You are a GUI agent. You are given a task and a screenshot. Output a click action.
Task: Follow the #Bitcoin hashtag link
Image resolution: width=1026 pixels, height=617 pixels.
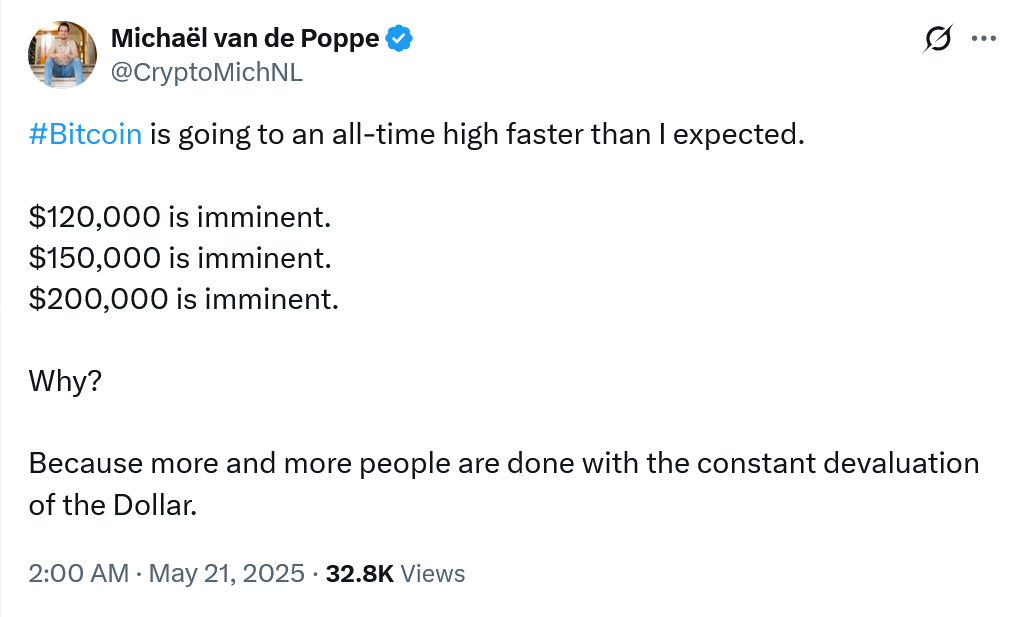85,134
